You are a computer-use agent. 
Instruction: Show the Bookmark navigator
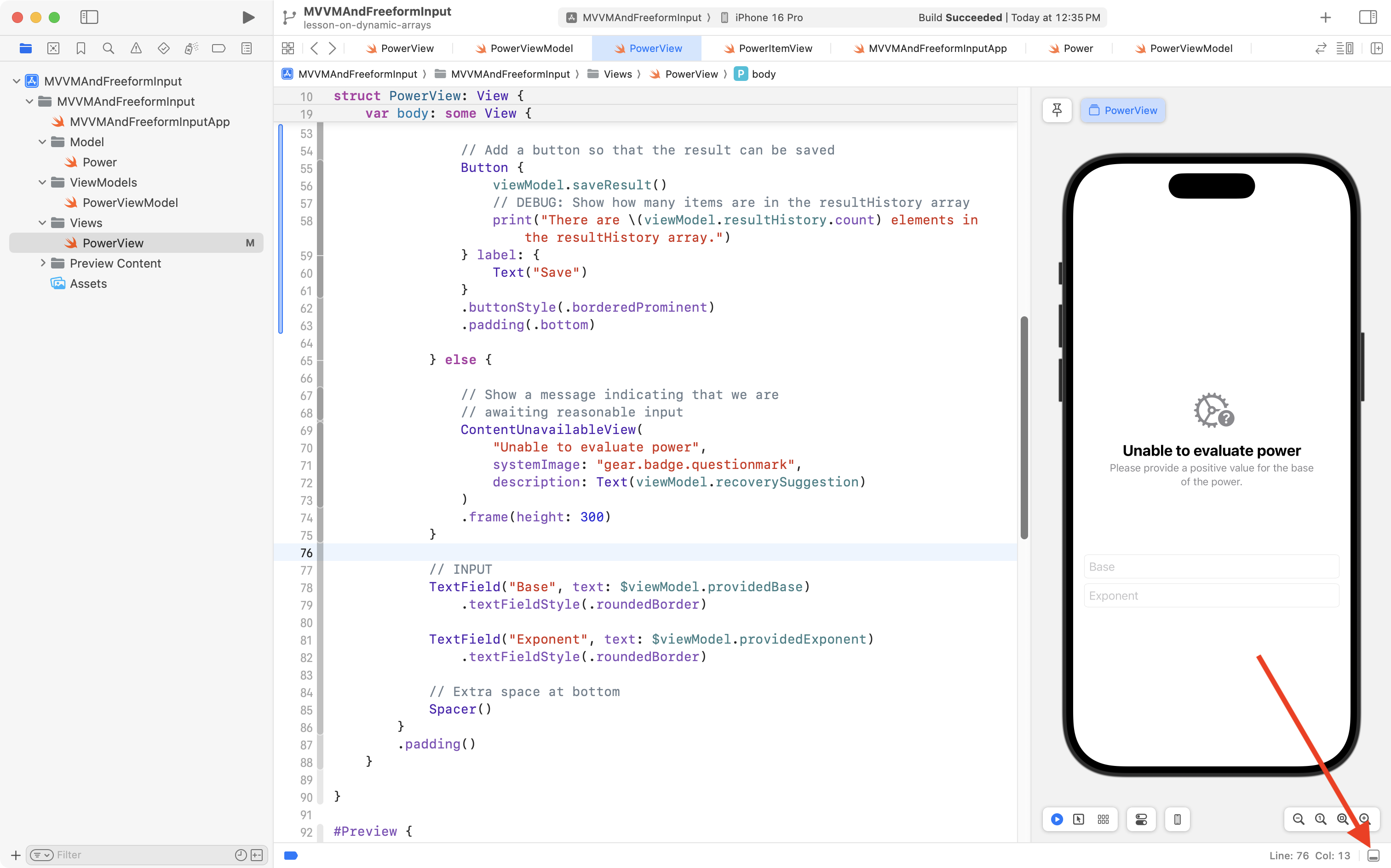(x=80, y=48)
